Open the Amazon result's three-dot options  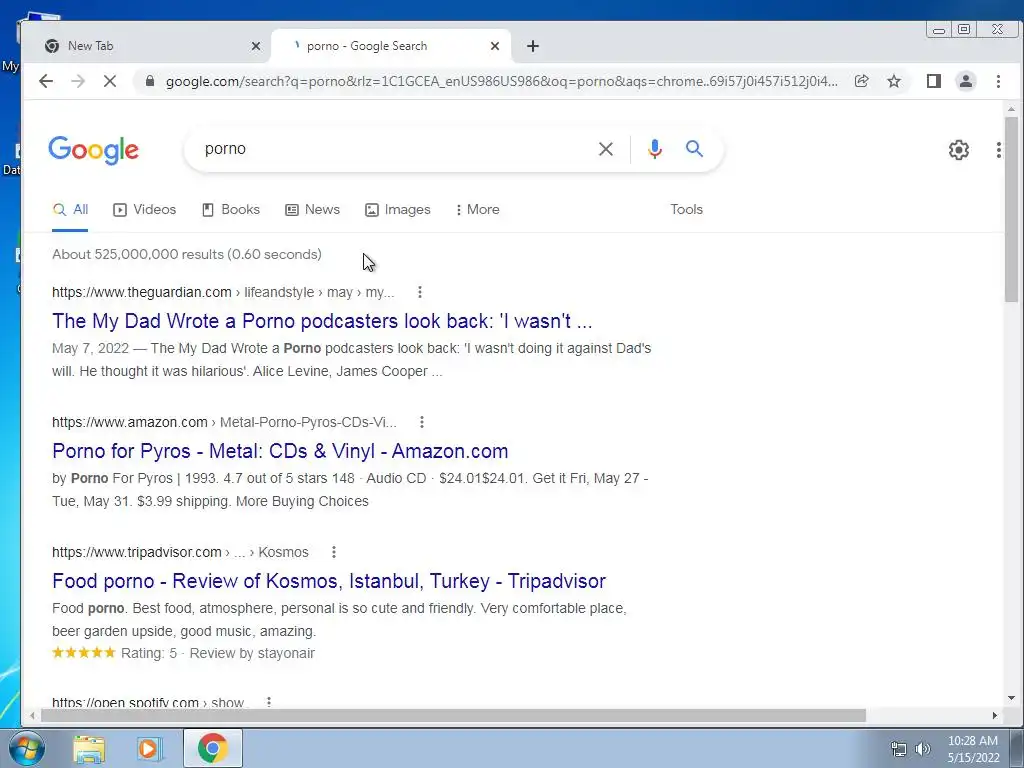(422, 422)
